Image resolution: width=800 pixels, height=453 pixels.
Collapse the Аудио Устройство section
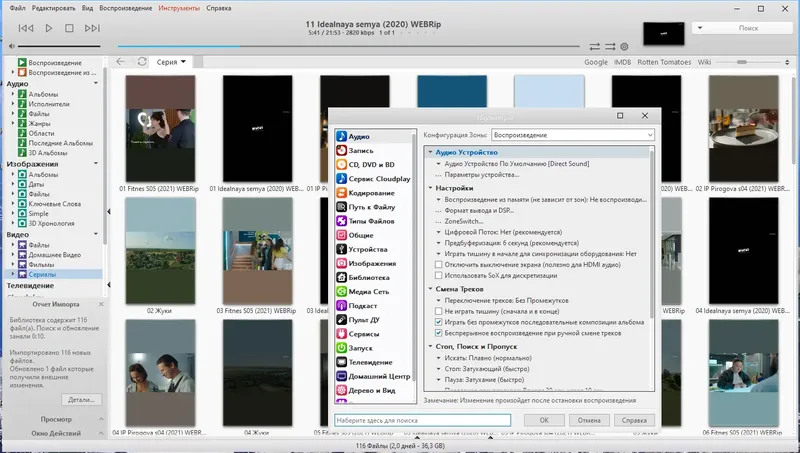430,152
